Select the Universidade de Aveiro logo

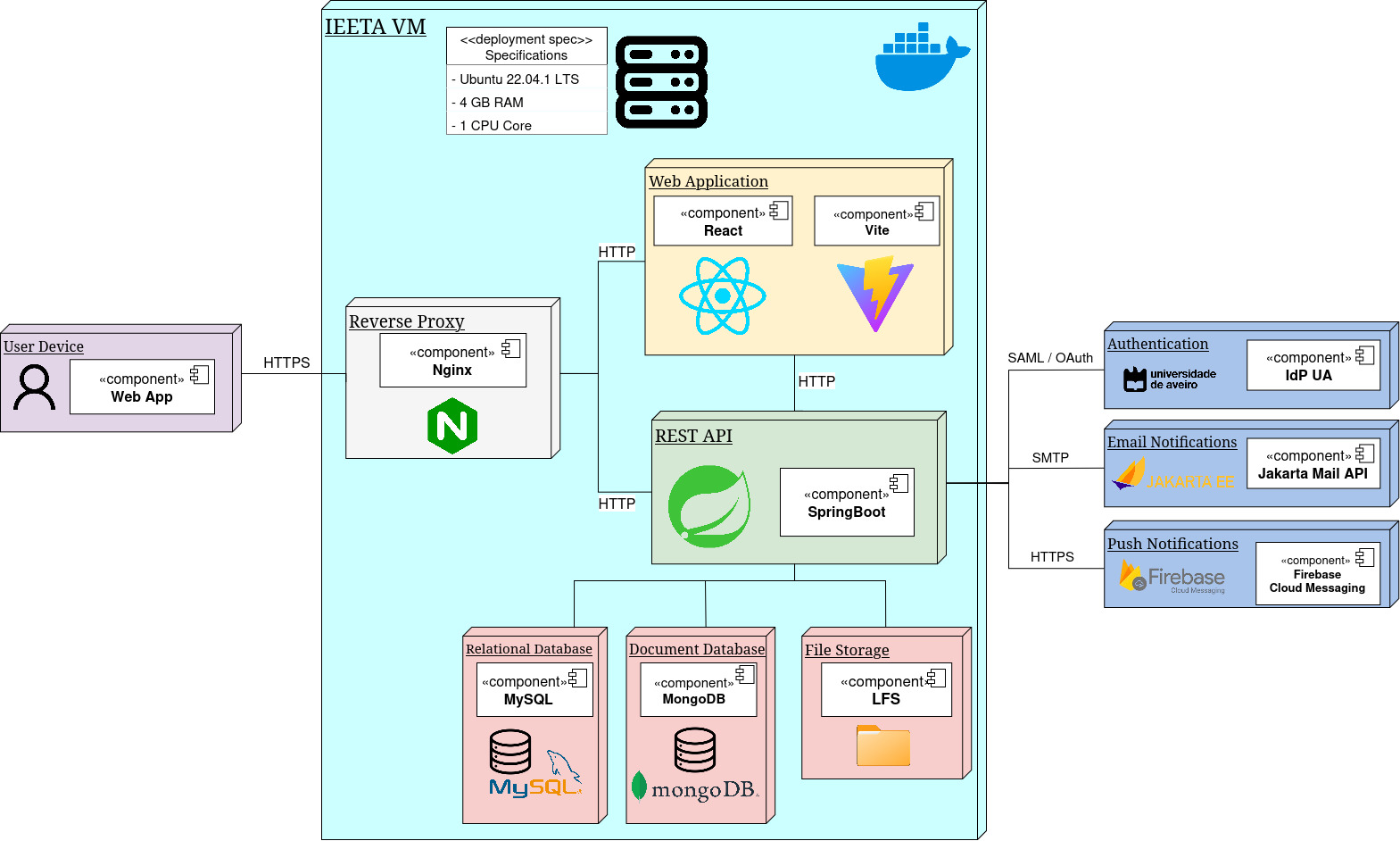pyautogui.click(x=1170, y=379)
